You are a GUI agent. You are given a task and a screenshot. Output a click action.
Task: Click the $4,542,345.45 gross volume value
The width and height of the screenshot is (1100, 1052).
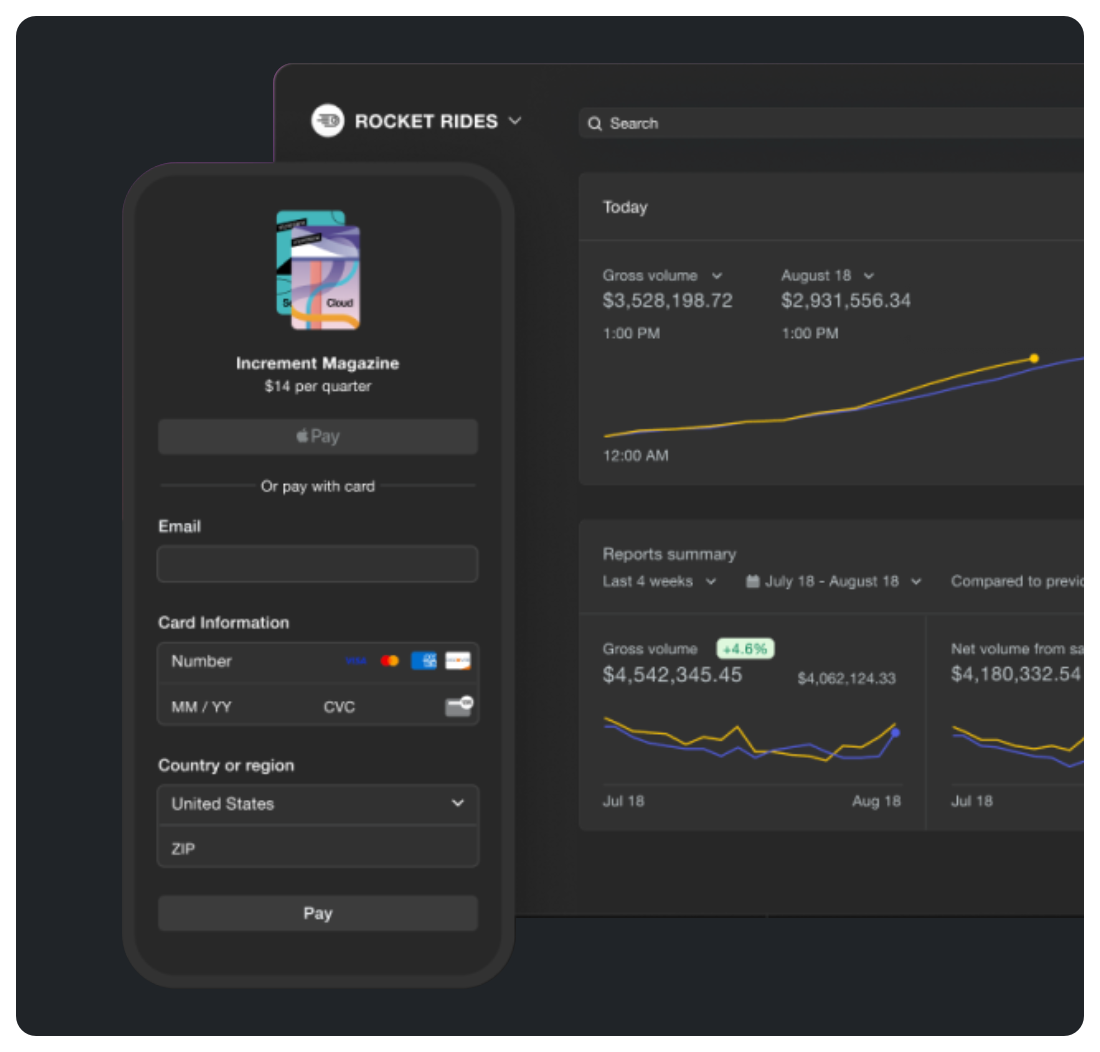tap(672, 675)
